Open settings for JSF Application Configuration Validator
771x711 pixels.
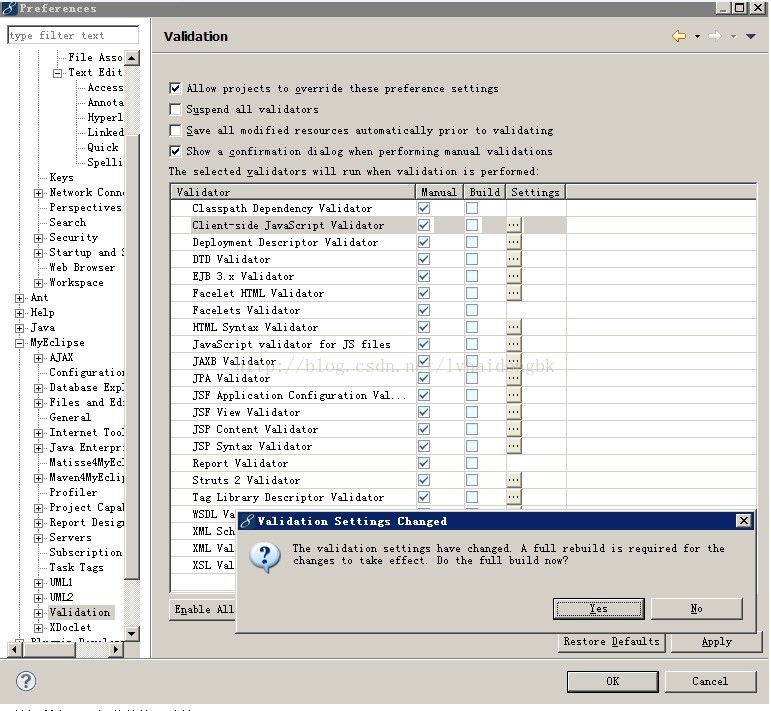click(513, 395)
